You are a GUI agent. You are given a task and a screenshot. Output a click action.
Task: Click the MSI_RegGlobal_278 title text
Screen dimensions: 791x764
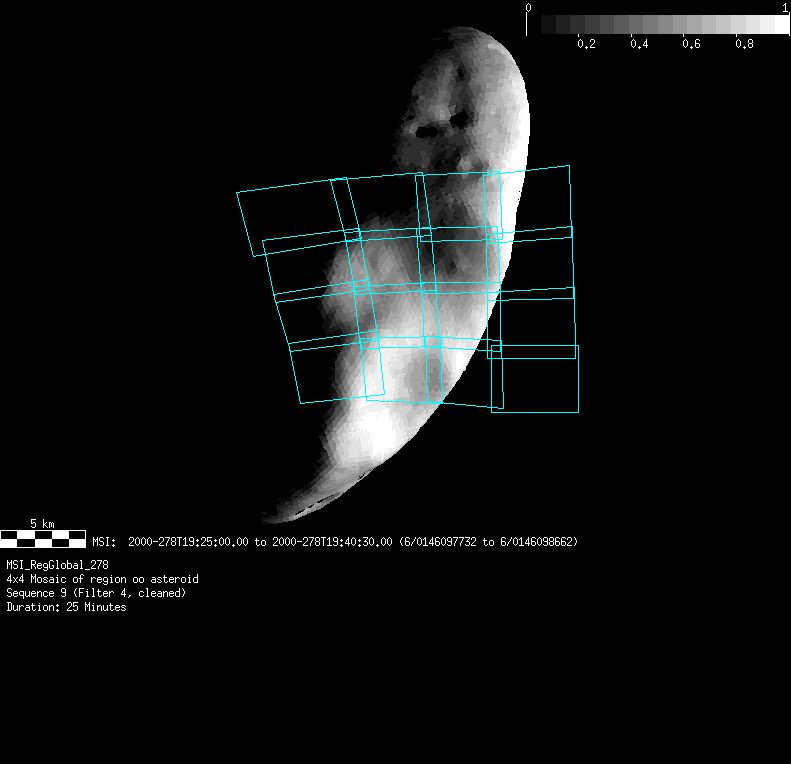tap(57, 565)
